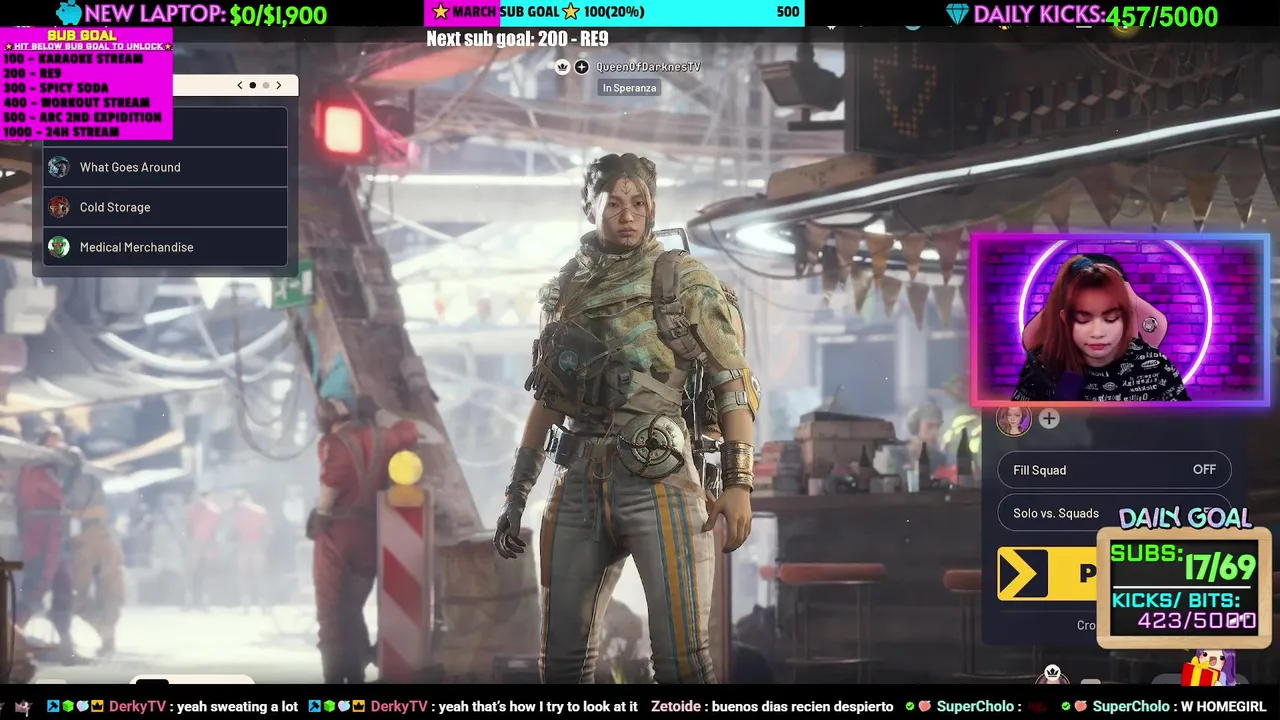Screen dimensions: 1280x720
Task: Click the '400 - WORKOUT STREAM' sub goal line
Action: 76,102
